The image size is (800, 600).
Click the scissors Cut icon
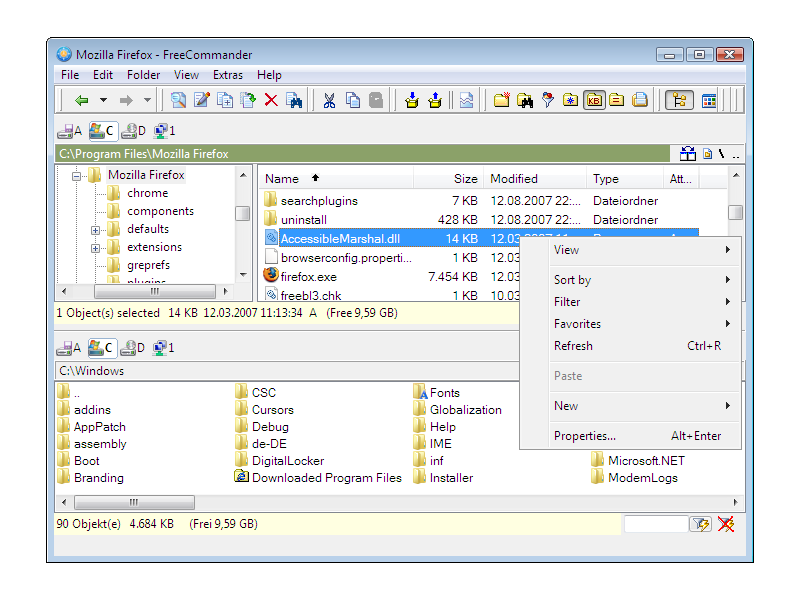pos(328,100)
